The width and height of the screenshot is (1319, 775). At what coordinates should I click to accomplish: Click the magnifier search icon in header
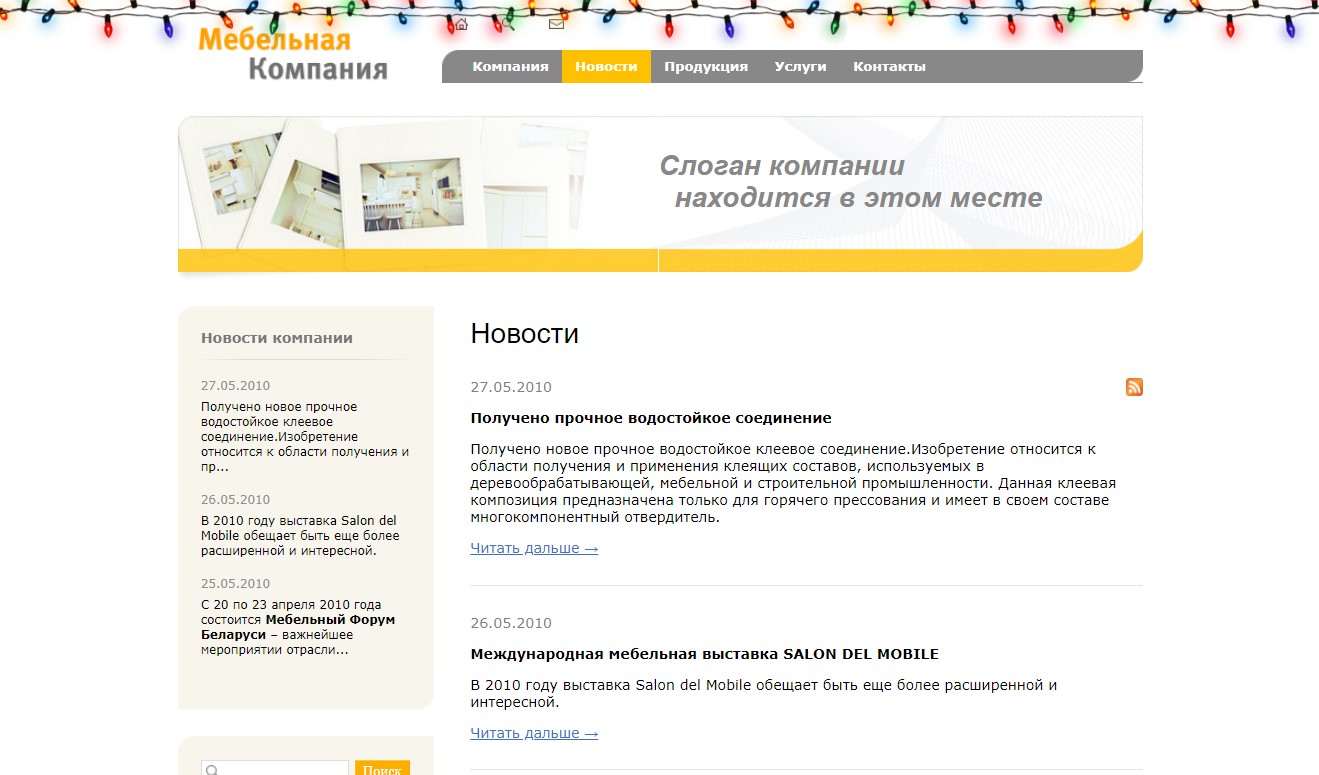pos(509,25)
